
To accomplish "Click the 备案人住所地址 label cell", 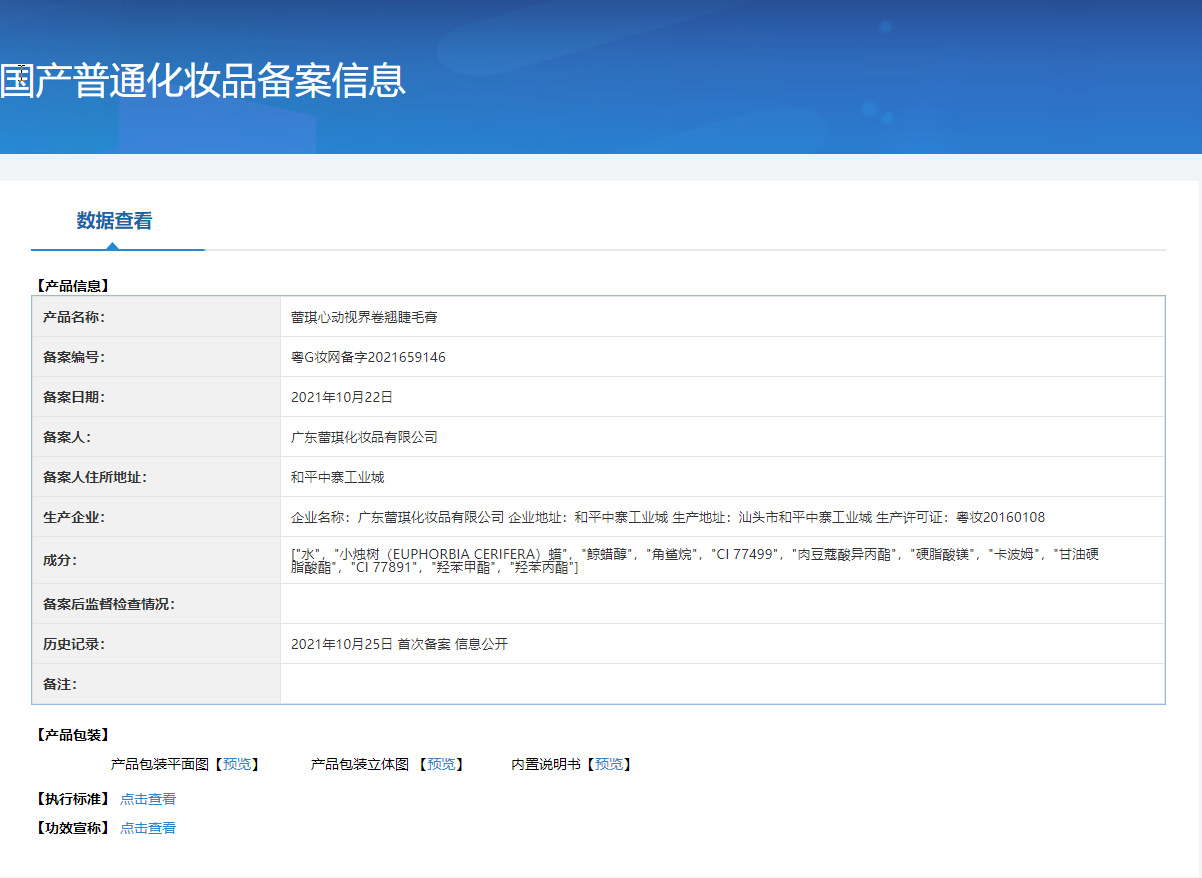I will coord(157,477).
